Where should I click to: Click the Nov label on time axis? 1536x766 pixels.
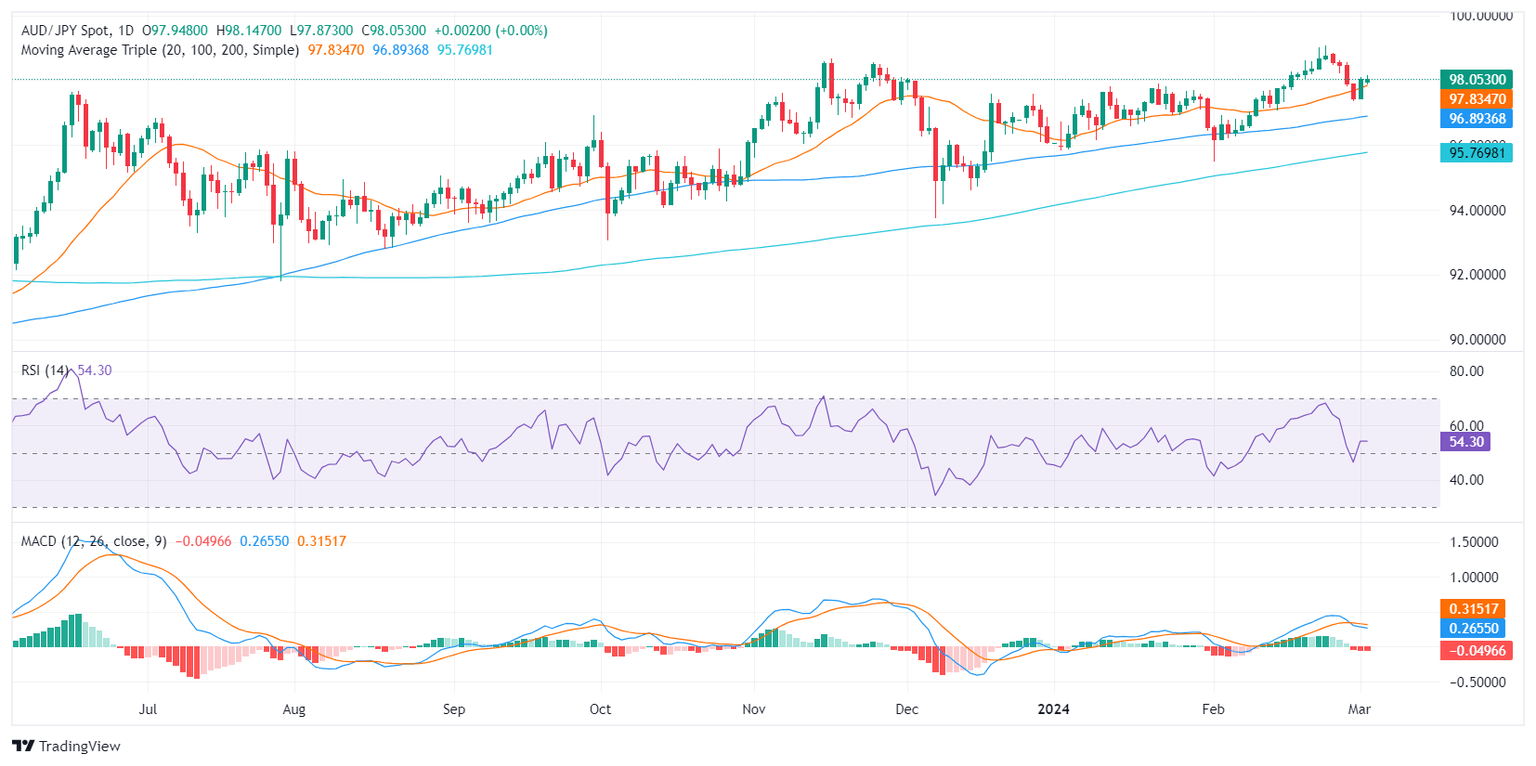coord(754,709)
